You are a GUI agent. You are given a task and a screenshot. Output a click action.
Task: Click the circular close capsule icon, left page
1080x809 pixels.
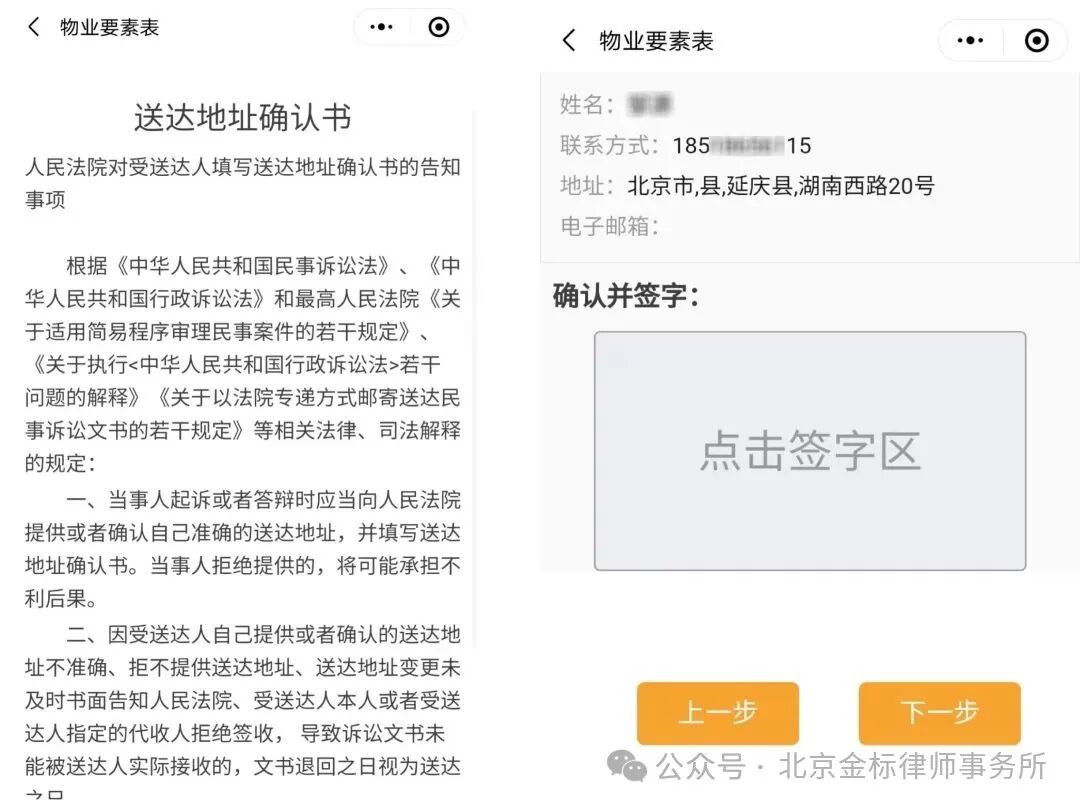[x=438, y=27]
